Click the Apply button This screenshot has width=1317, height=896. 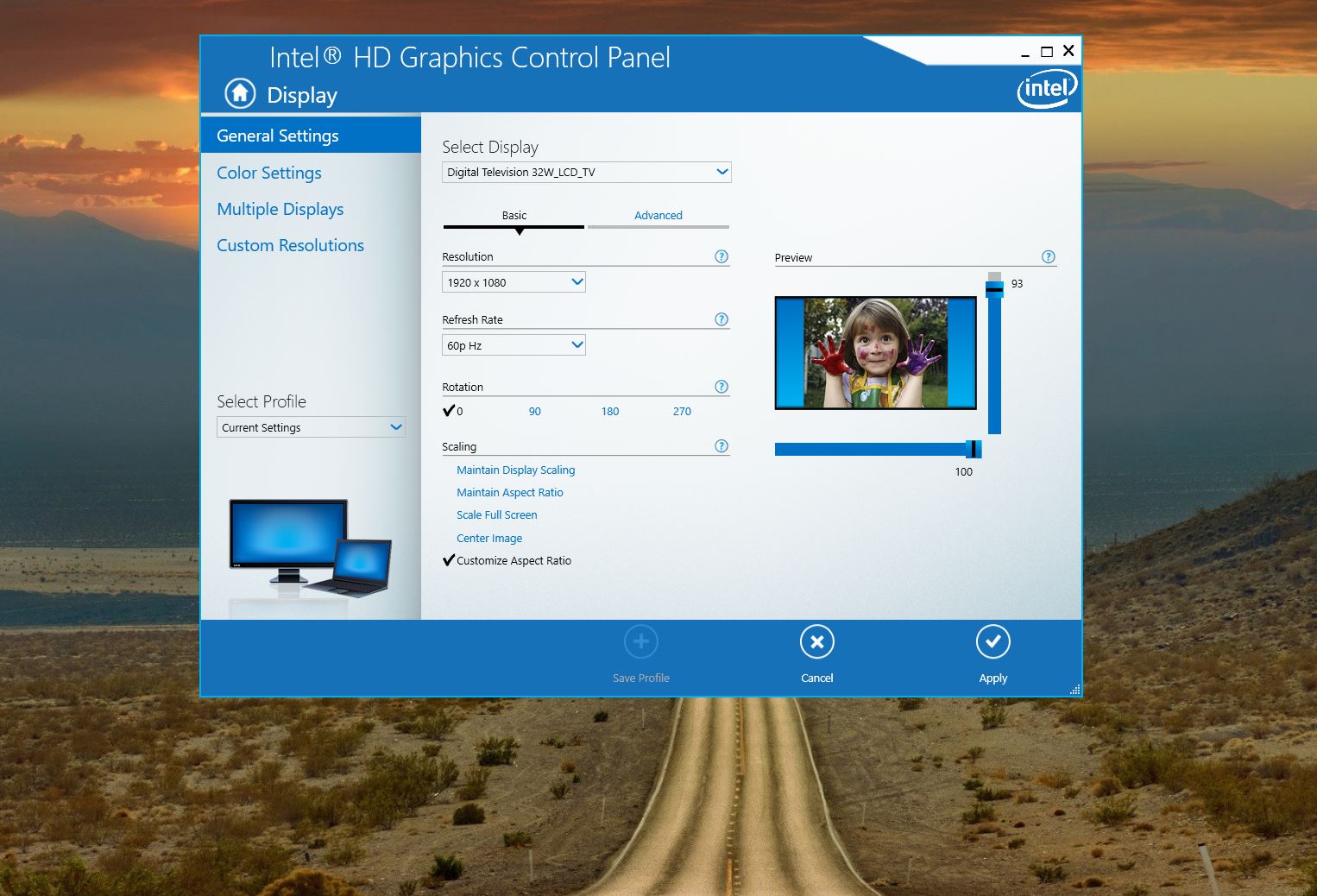[x=993, y=641]
